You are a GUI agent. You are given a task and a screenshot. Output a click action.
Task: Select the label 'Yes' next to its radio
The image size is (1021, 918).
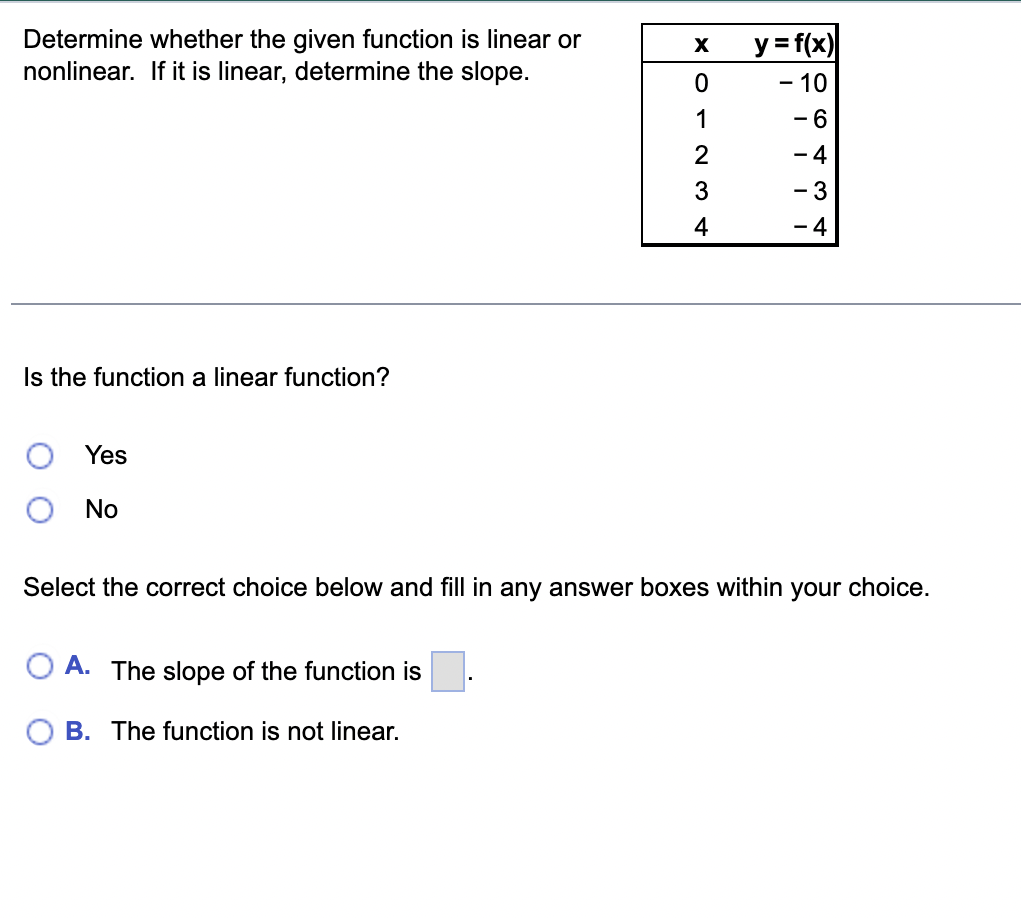pos(104,456)
